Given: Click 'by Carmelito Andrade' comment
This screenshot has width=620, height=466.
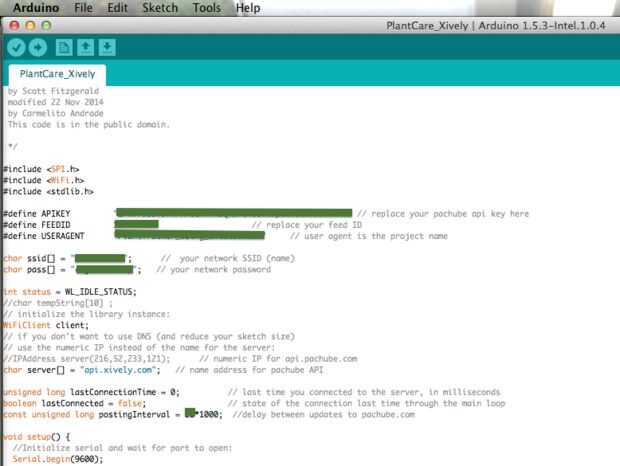Looking at the screenshot, I should coord(56,113).
